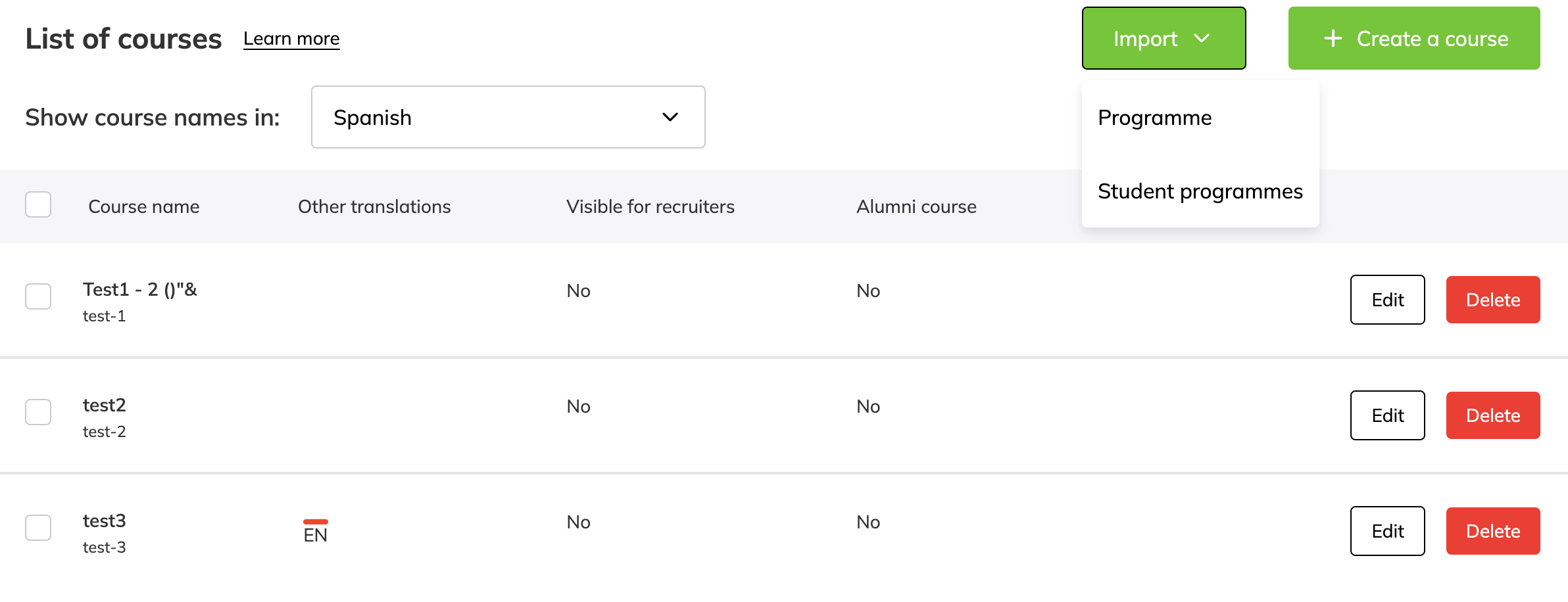This screenshot has width=1568, height=602.
Task: Open the Learn more link
Action: [x=291, y=39]
